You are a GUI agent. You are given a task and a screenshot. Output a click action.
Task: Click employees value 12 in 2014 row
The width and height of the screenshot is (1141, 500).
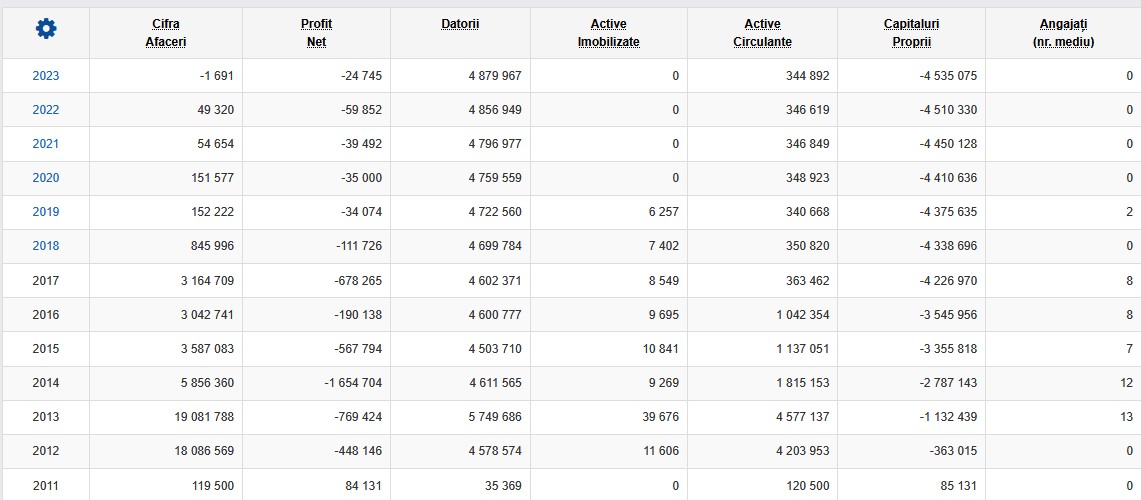click(x=1126, y=383)
